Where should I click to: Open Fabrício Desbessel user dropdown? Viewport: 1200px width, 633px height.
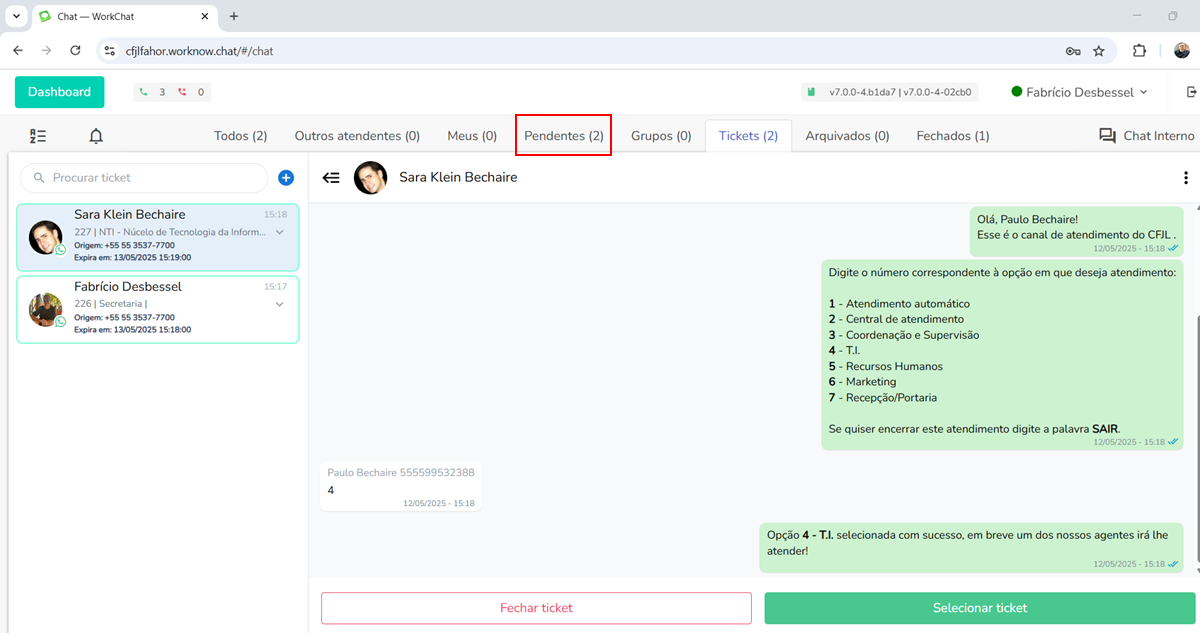[1080, 92]
